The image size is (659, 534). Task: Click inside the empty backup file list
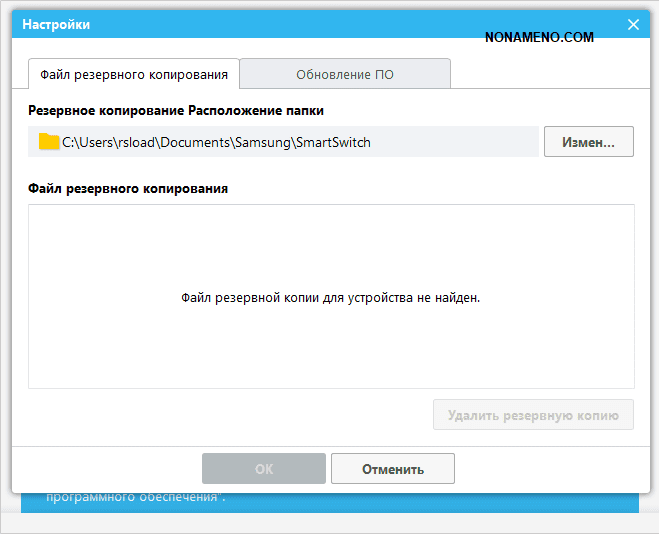point(330,250)
